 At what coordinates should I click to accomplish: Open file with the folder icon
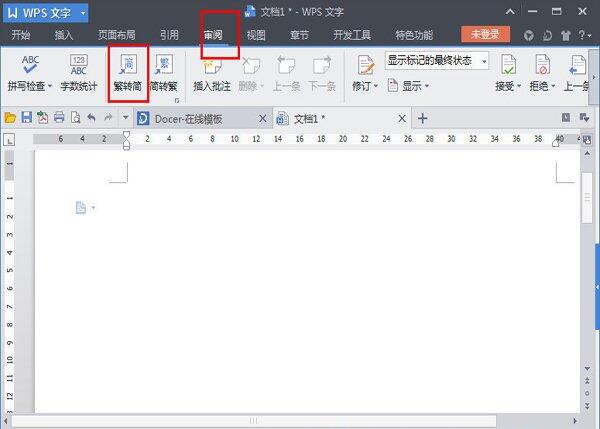(10, 118)
